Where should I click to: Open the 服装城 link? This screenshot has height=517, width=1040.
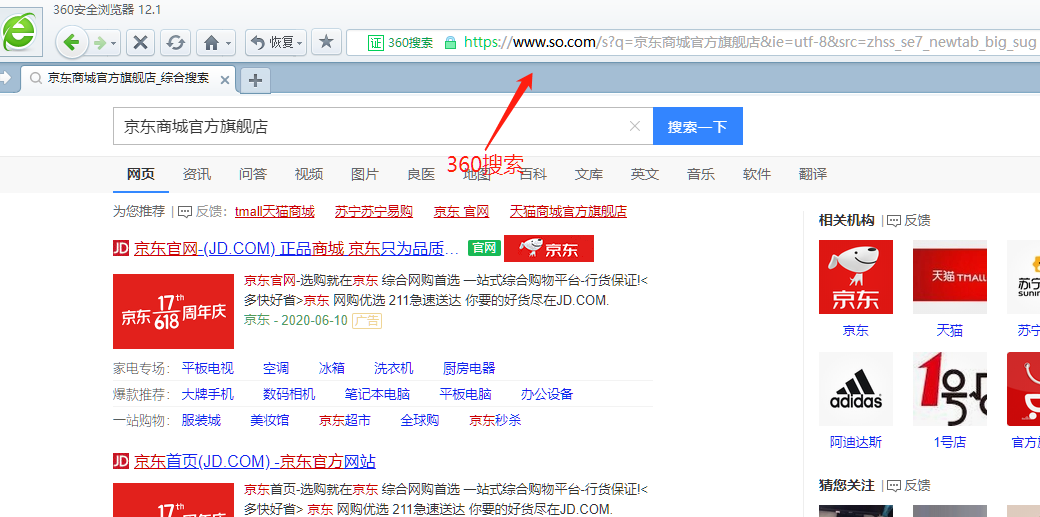(201, 420)
